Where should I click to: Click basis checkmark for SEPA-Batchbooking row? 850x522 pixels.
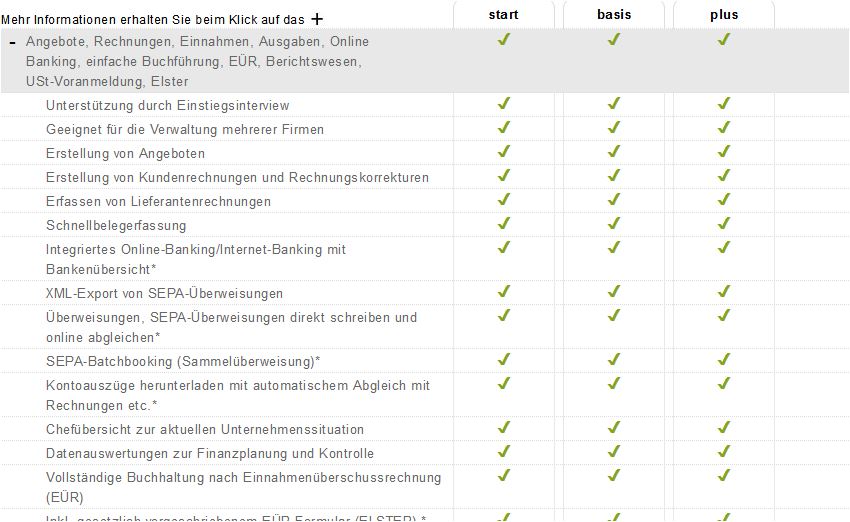(x=614, y=359)
